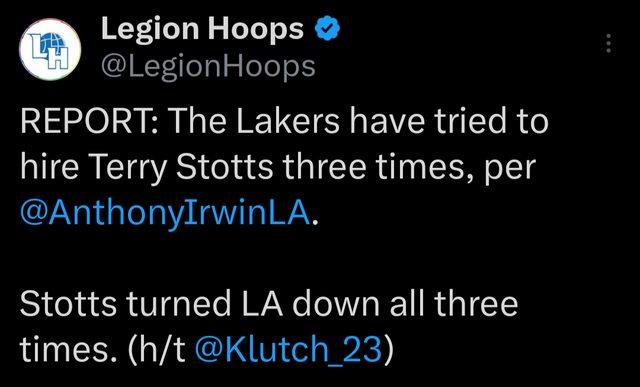Click the blue verified checkmark badge
Screen dimensions: 640x387
[x=327, y=29]
